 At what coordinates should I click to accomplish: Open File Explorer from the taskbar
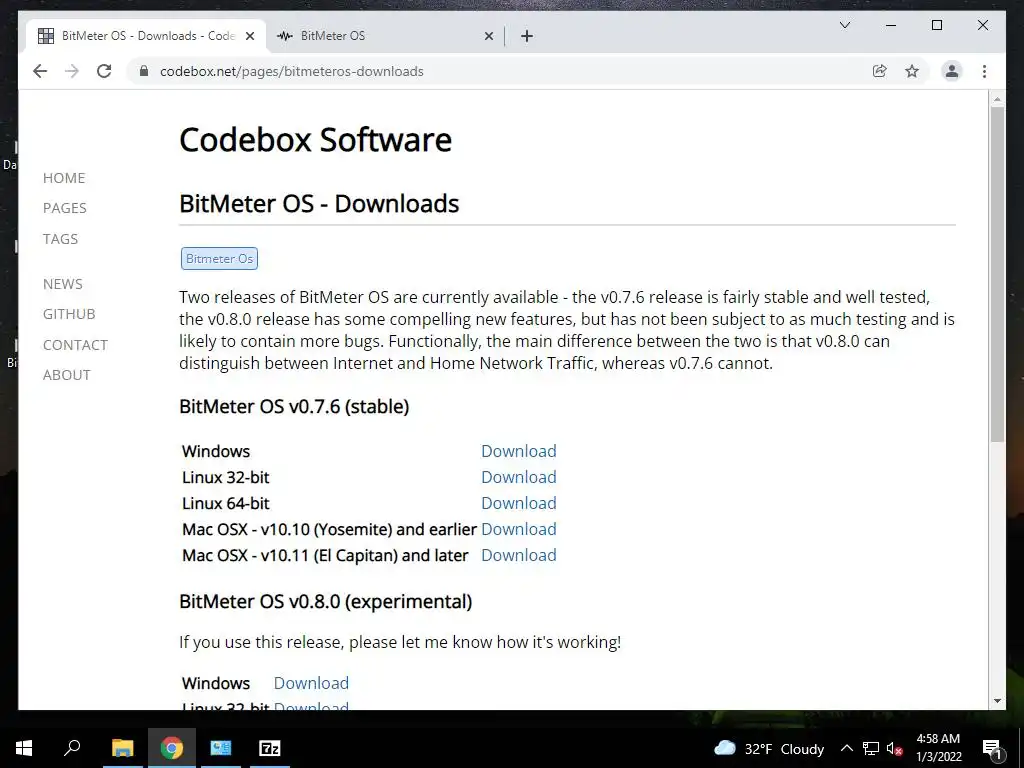point(122,748)
